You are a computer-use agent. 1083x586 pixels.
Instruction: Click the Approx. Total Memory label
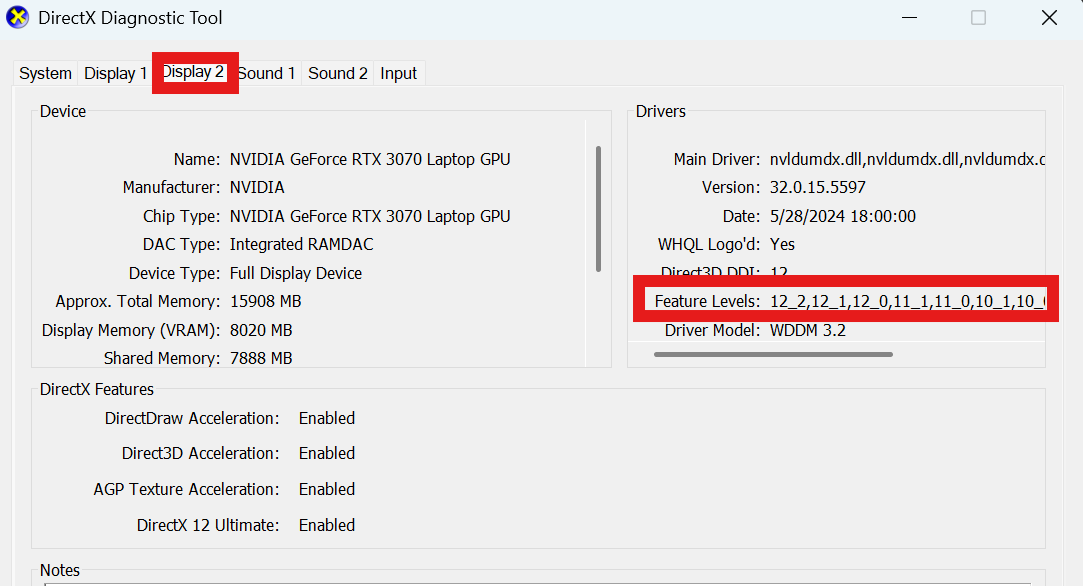pyautogui.click(x=138, y=303)
